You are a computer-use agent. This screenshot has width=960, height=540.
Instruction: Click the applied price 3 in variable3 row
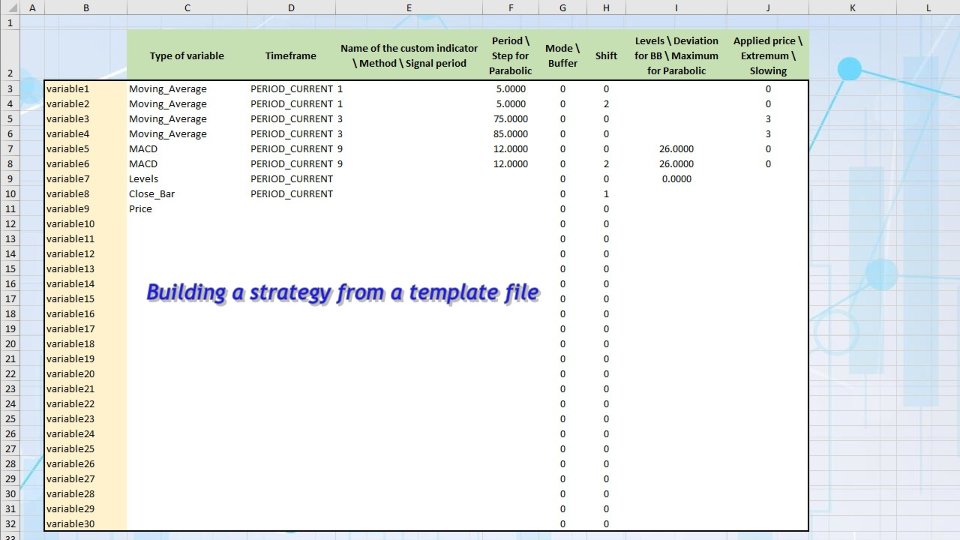tap(768, 119)
